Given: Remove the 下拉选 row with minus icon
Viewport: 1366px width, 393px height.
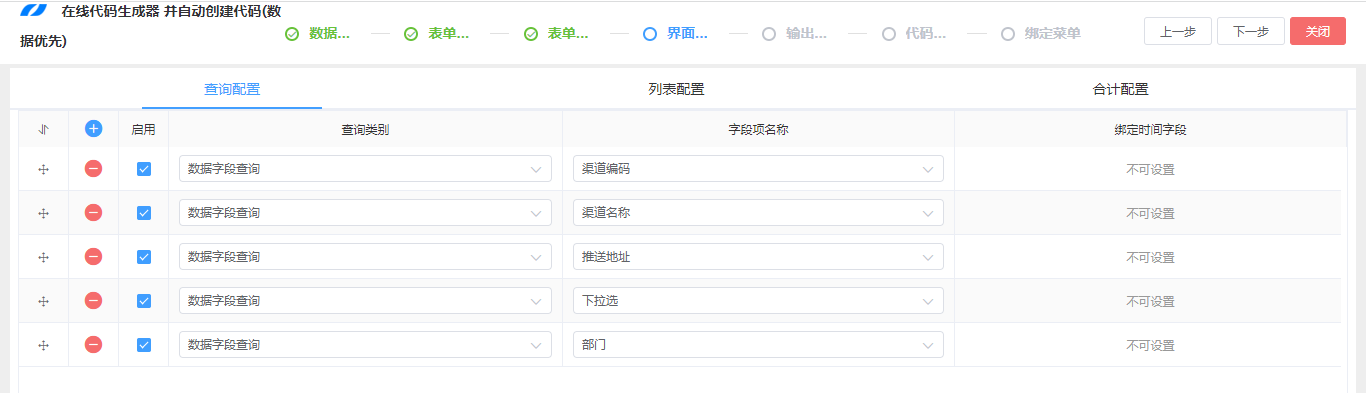Looking at the screenshot, I should click(93, 301).
